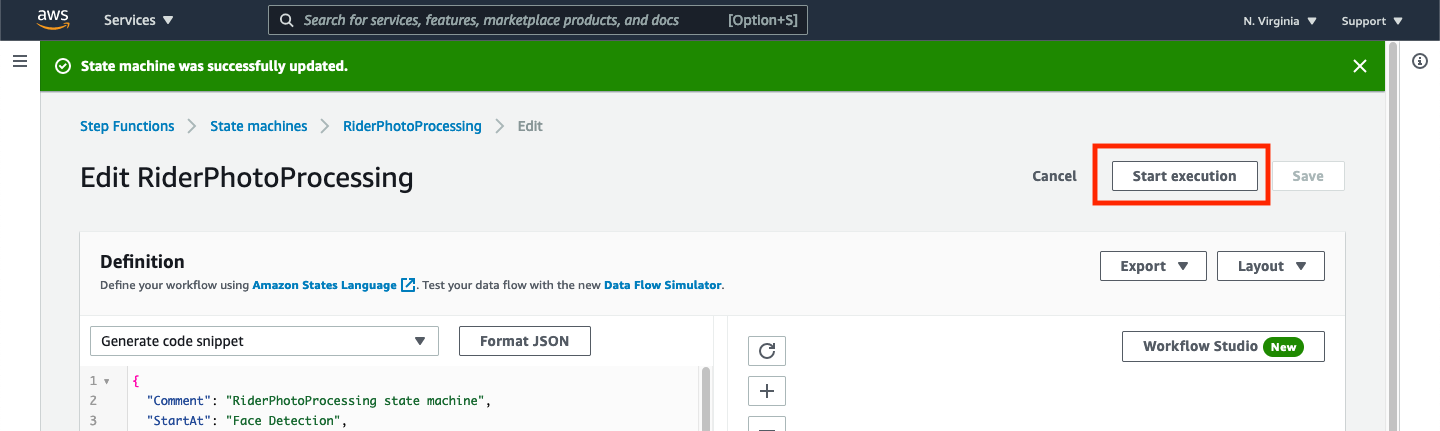Dismiss the success notification banner
1440x431 pixels.
1360,66
